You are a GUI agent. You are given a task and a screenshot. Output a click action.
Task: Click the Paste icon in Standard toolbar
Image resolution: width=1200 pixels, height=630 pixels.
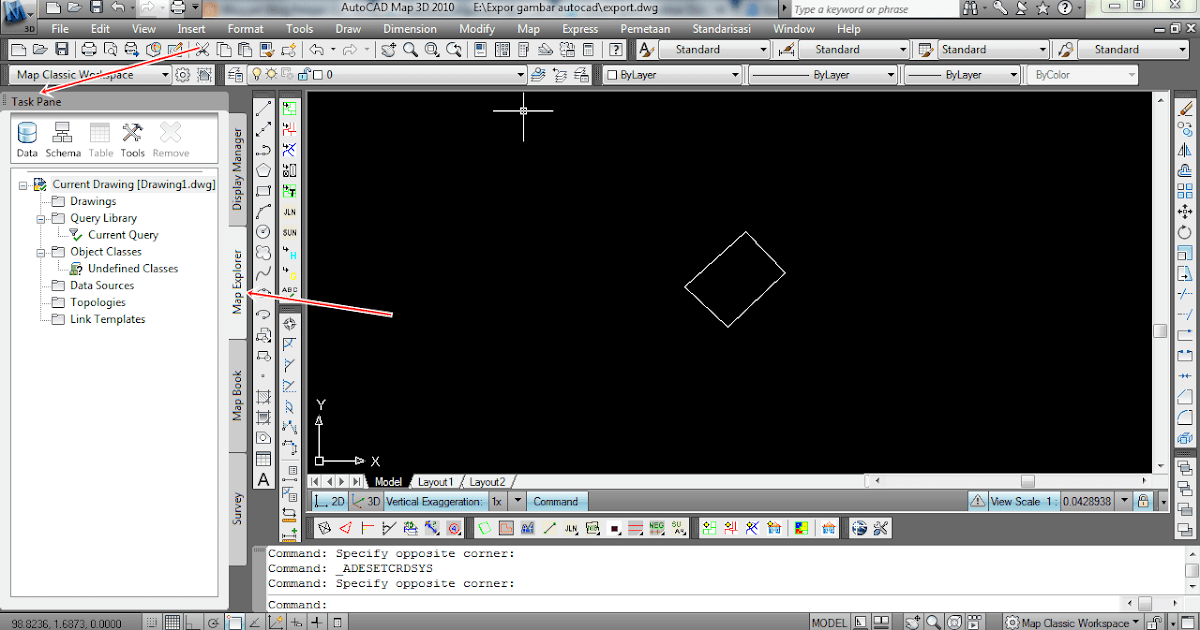tap(245, 49)
